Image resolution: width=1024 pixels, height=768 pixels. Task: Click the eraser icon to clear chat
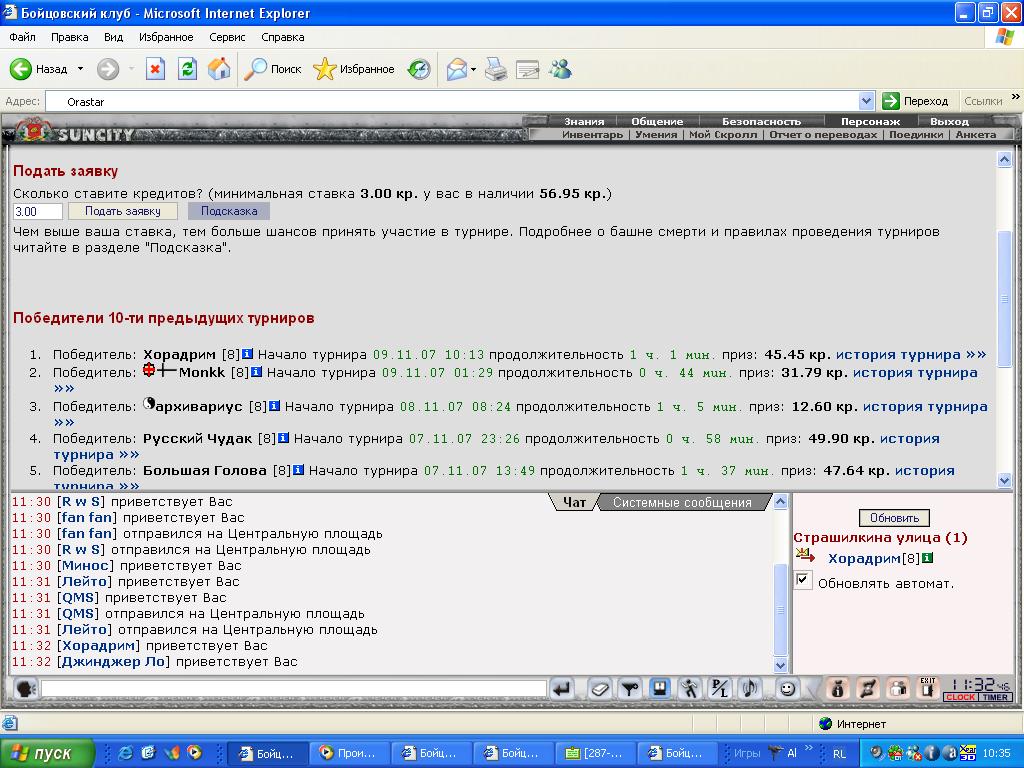tap(599, 688)
